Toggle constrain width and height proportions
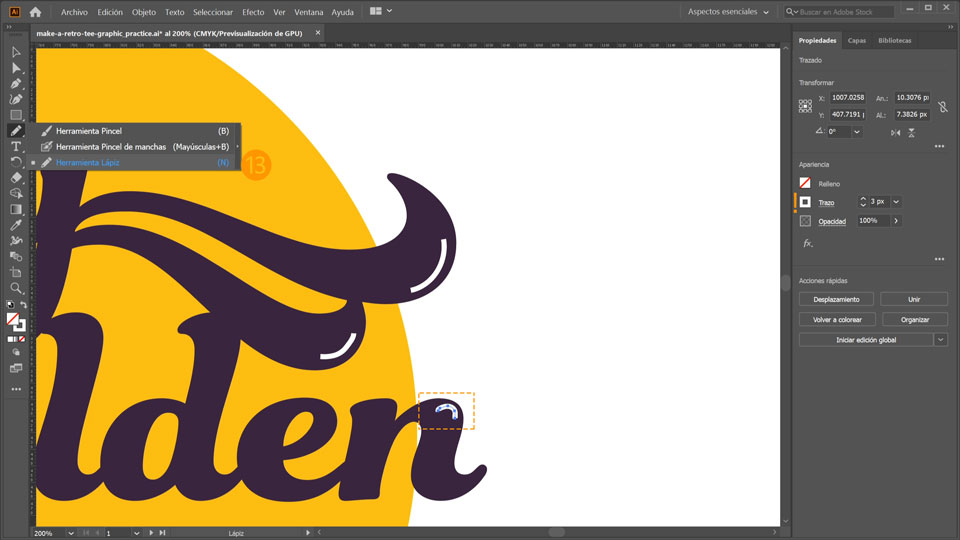The height and width of the screenshot is (540, 960). point(943,107)
